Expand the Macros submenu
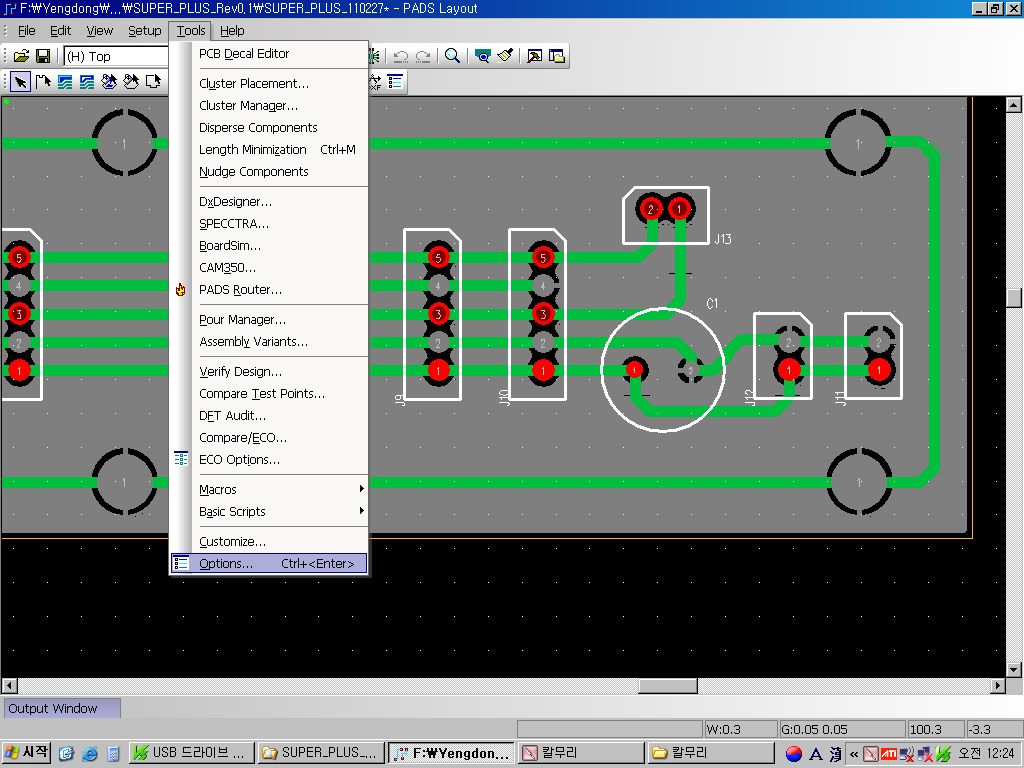 pos(270,489)
